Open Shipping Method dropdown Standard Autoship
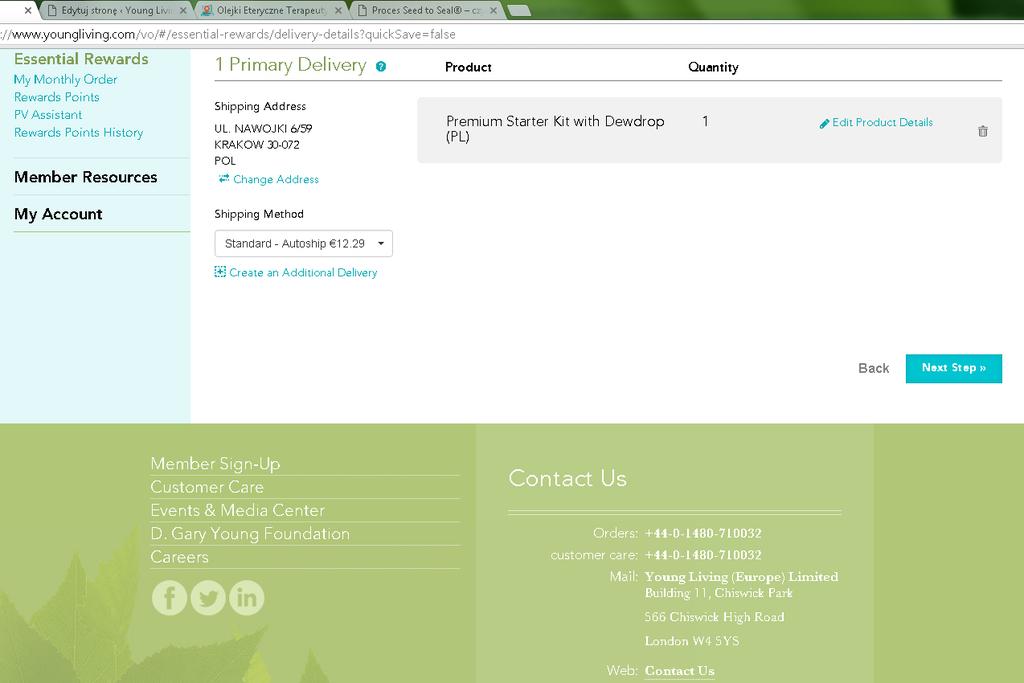Screen dimensions: 1024x683 click(x=304, y=244)
